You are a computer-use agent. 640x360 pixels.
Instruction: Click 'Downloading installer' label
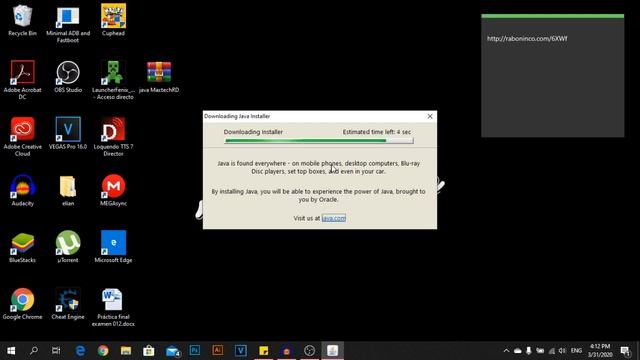pyautogui.click(x=253, y=132)
